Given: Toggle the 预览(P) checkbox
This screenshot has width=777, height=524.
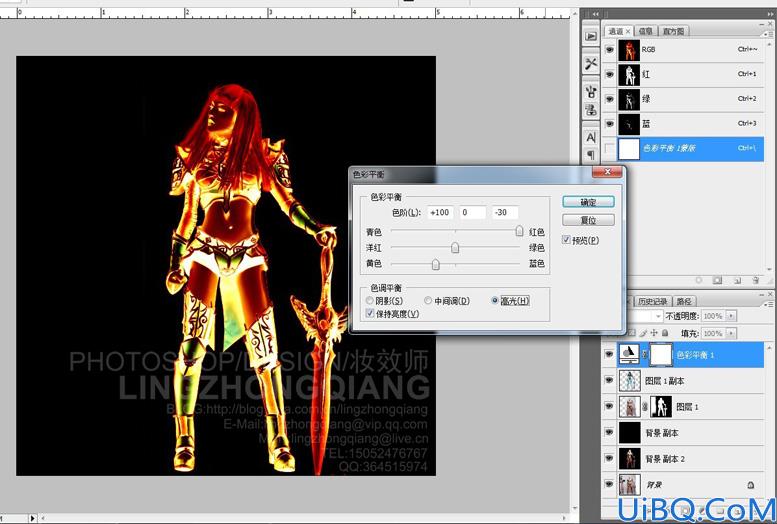Looking at the screenshot, I should (x=566, y=240).
